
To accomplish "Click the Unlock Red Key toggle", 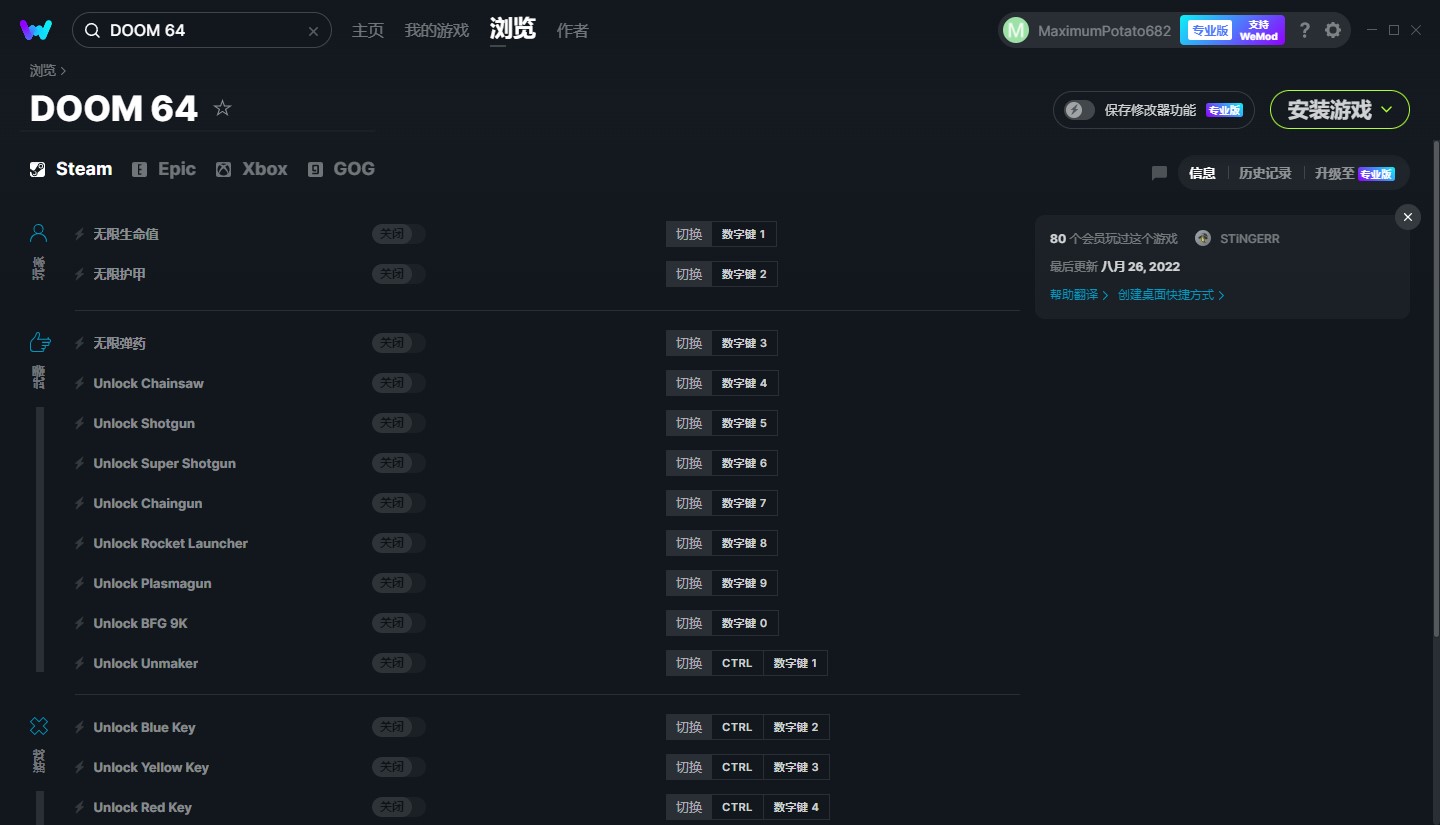I will click(x=398, y=807).
